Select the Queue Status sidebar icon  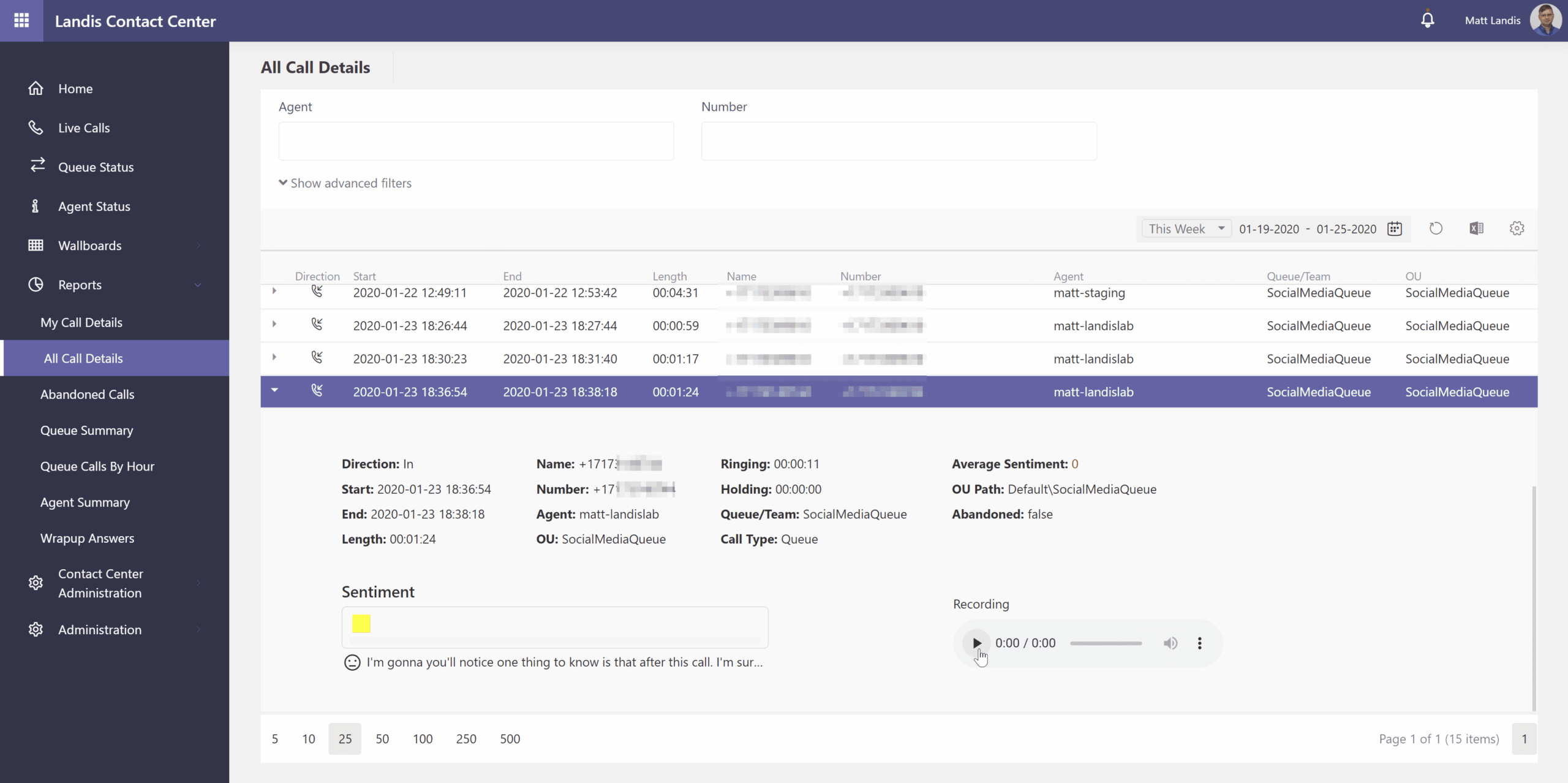[36, 166]
